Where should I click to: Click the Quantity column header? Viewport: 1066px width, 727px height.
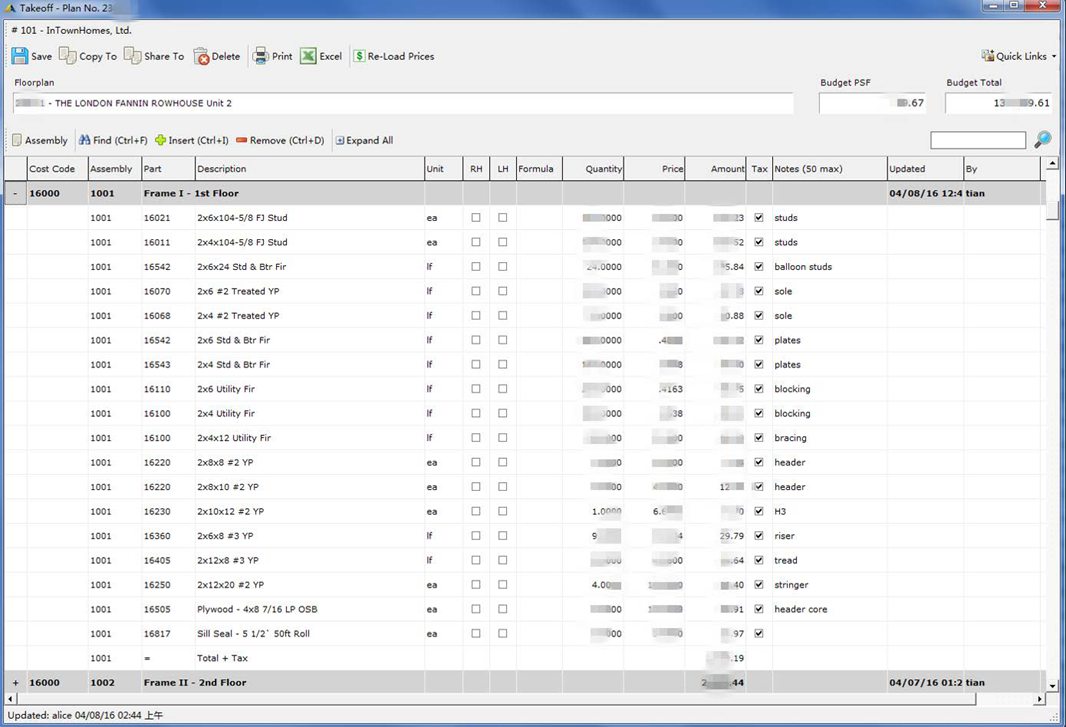593,169
